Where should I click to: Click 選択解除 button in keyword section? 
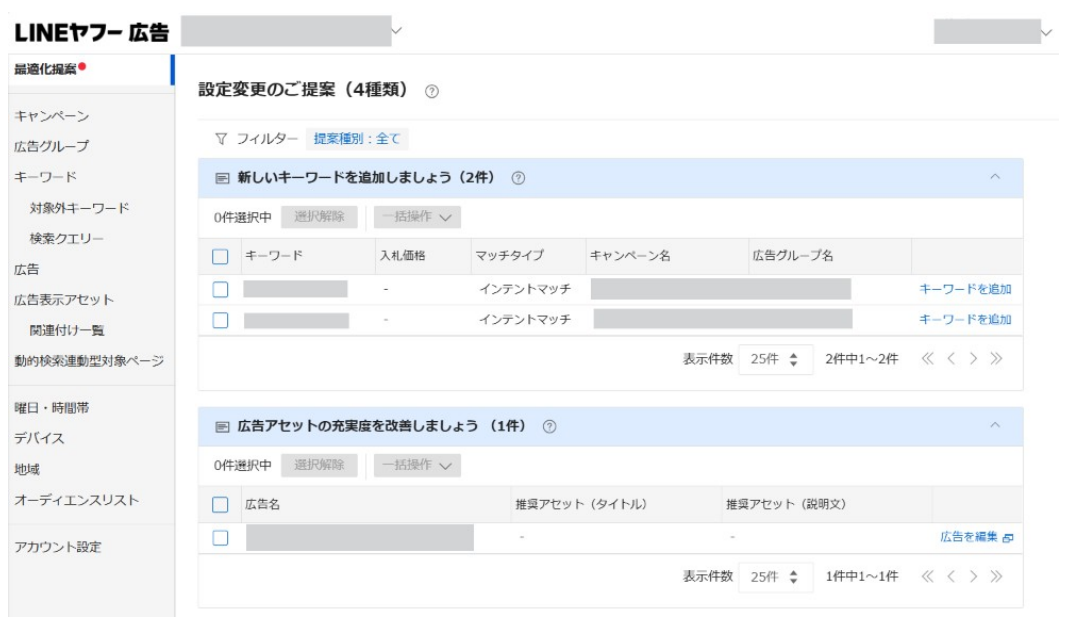click(x=319, y=217)
